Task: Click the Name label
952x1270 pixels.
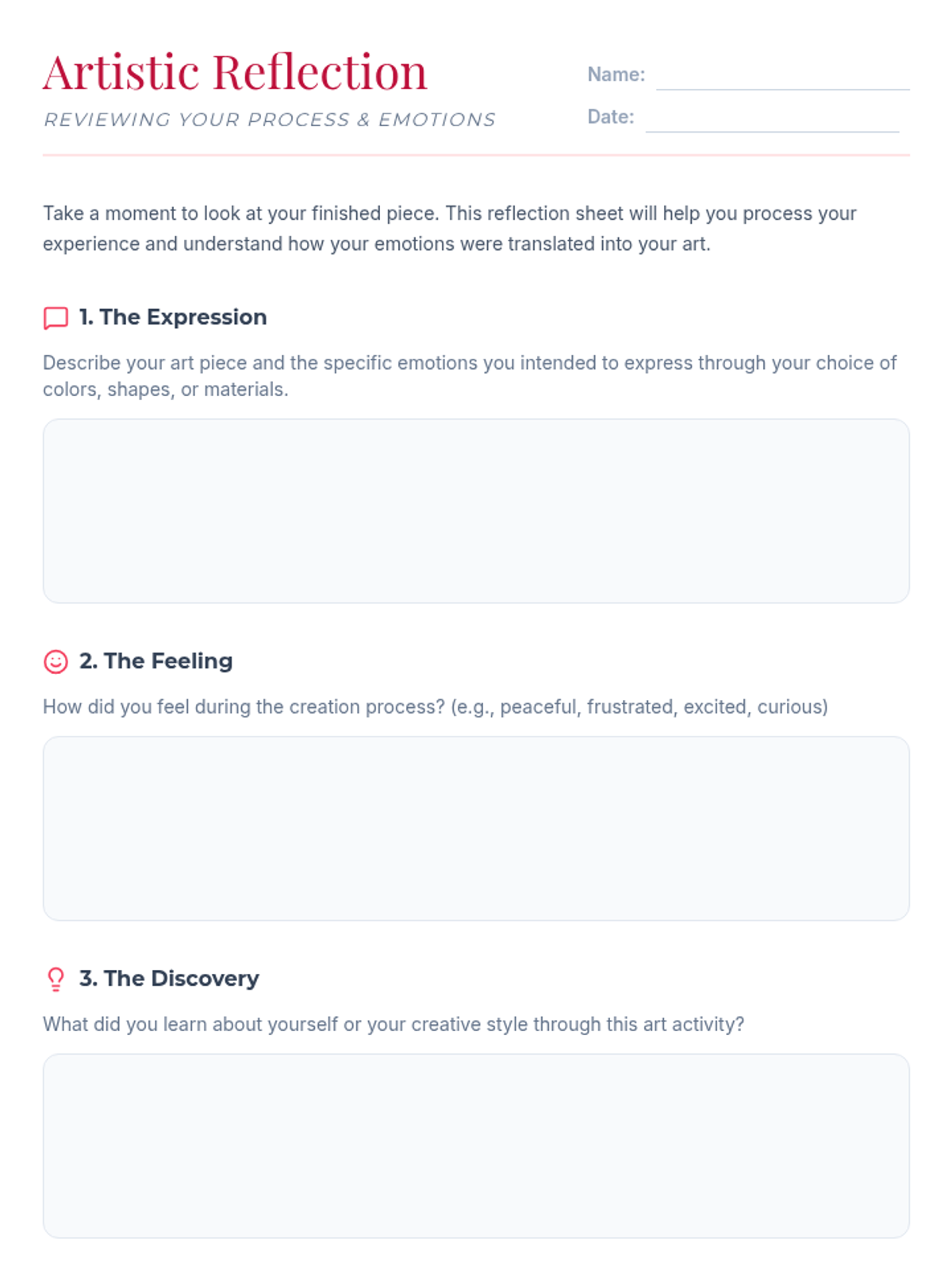Action: [616, 75]
